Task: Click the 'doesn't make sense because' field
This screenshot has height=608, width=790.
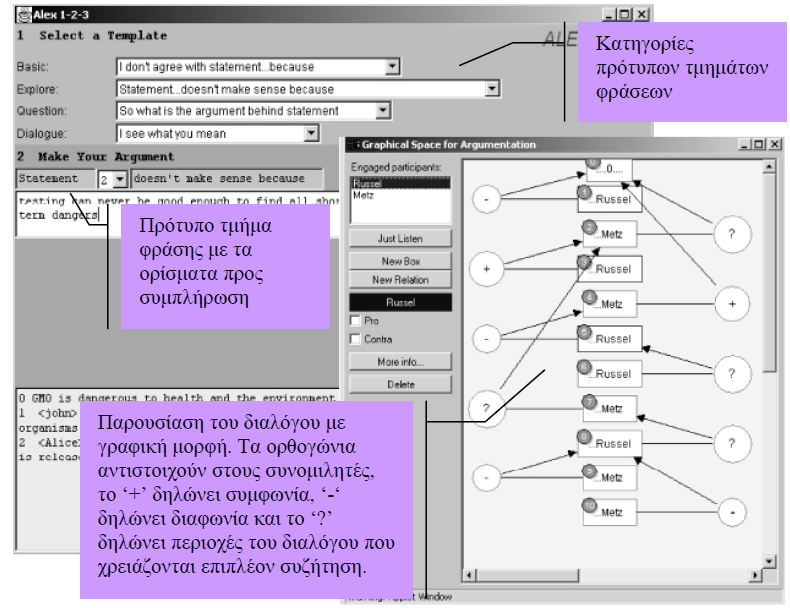Action: point(227,178)
